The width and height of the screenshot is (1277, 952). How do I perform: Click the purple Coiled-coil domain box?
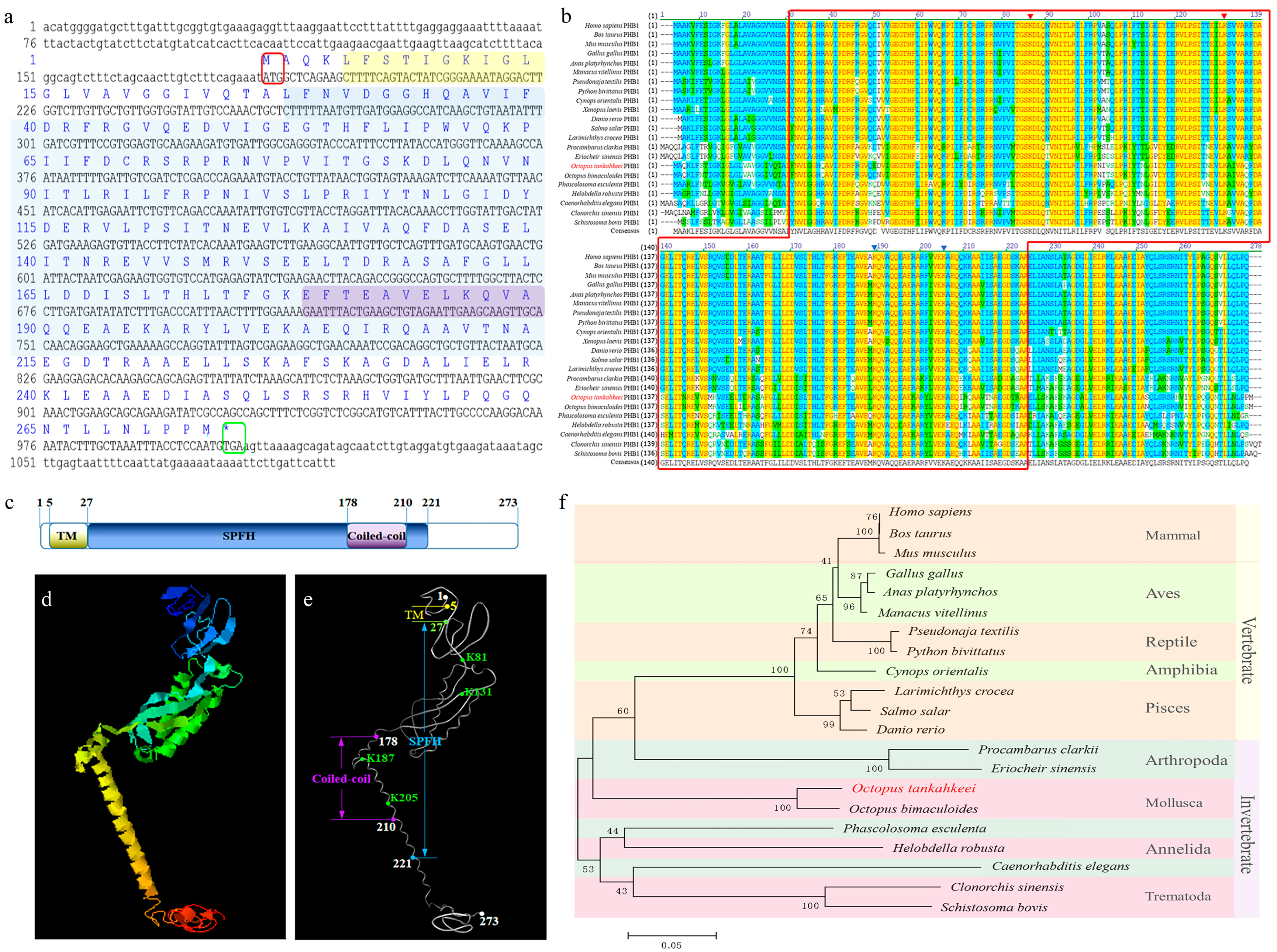376,535
